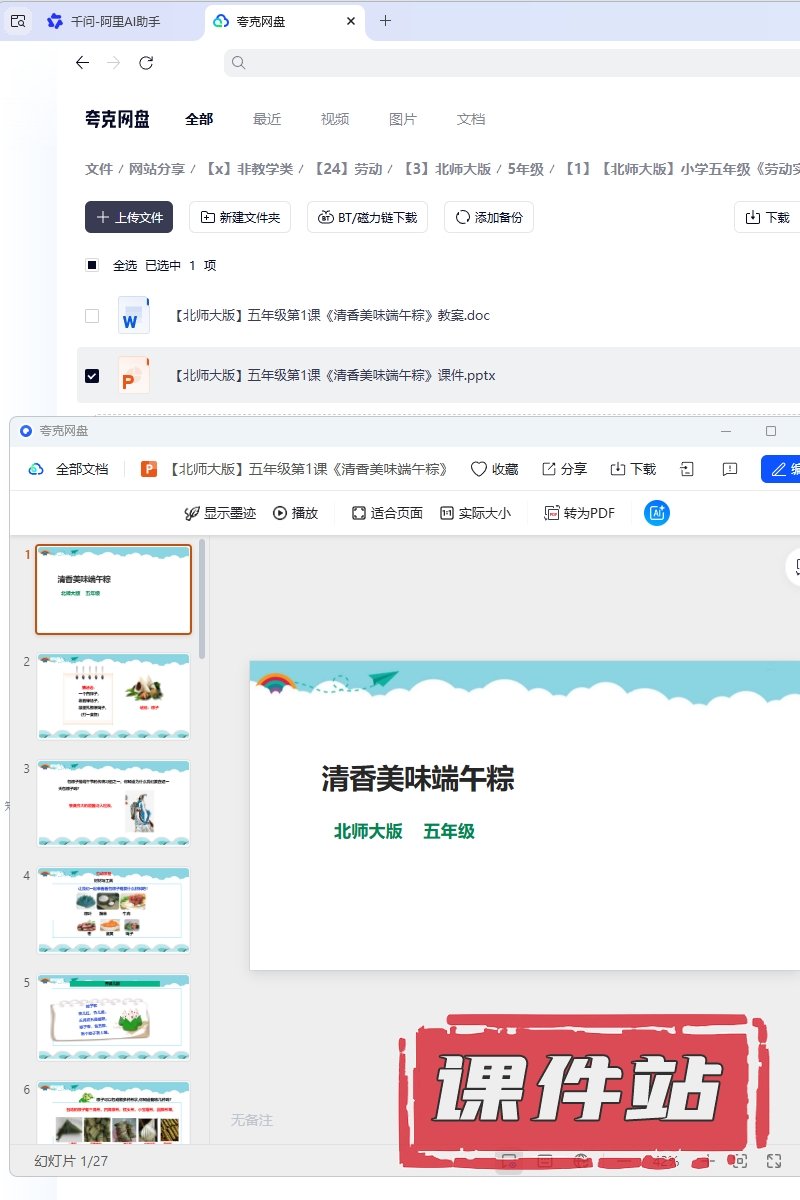Click Convert to PDF (转为PDF)
The height and width of the screenshot is (1200, 800).
point(579,513)
